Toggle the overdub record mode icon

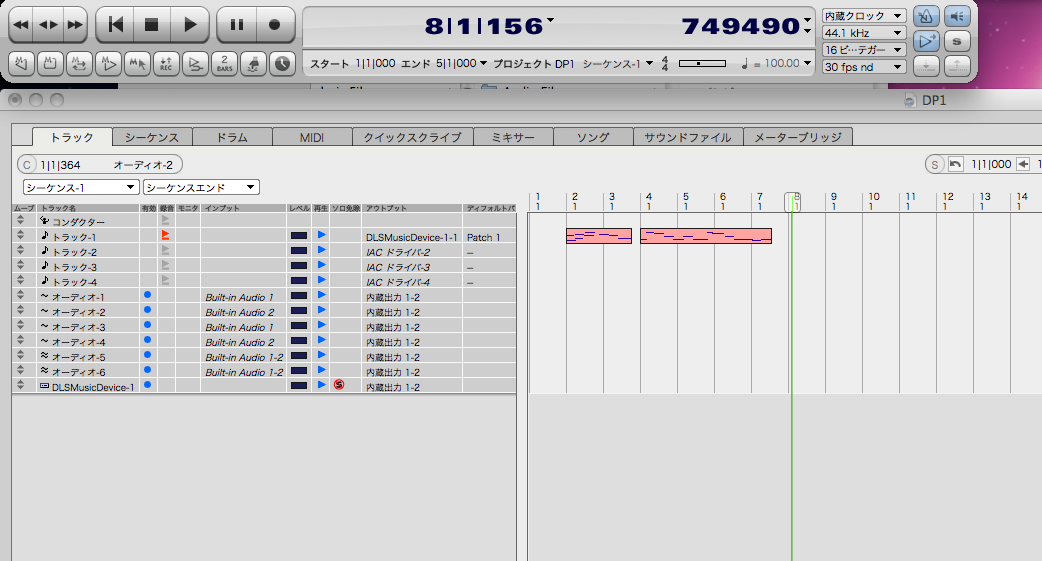click(x=195, y=64)
